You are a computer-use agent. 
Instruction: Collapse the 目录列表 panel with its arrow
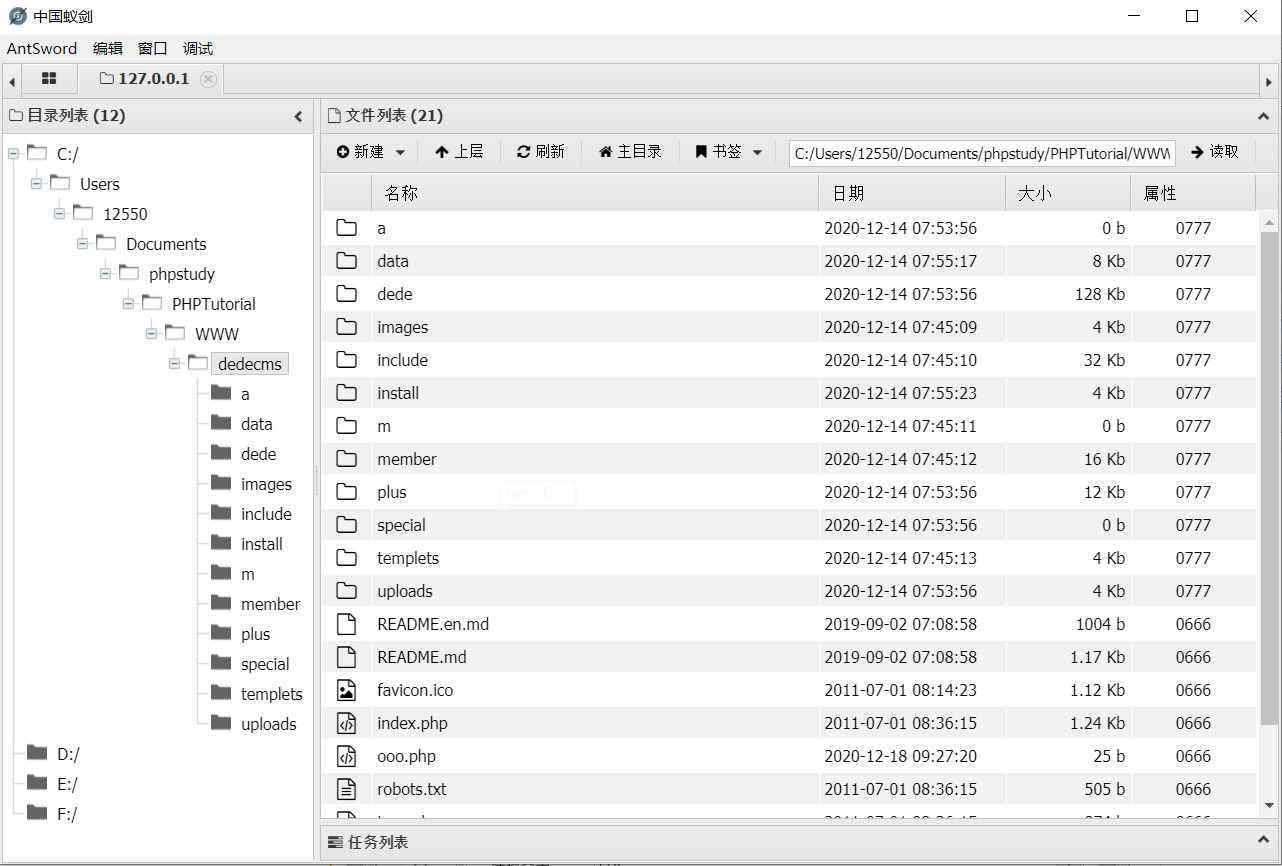[298, 116]
